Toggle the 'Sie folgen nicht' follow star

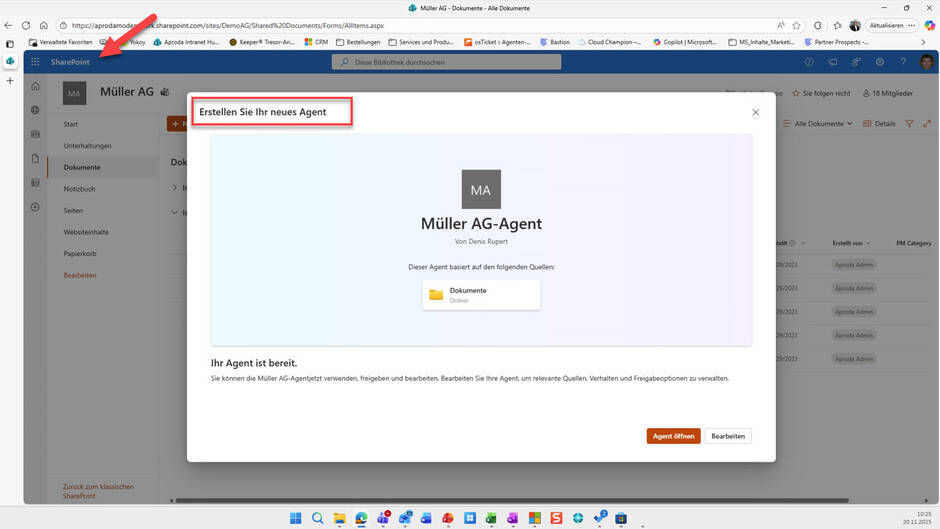[x=821, y=93]
